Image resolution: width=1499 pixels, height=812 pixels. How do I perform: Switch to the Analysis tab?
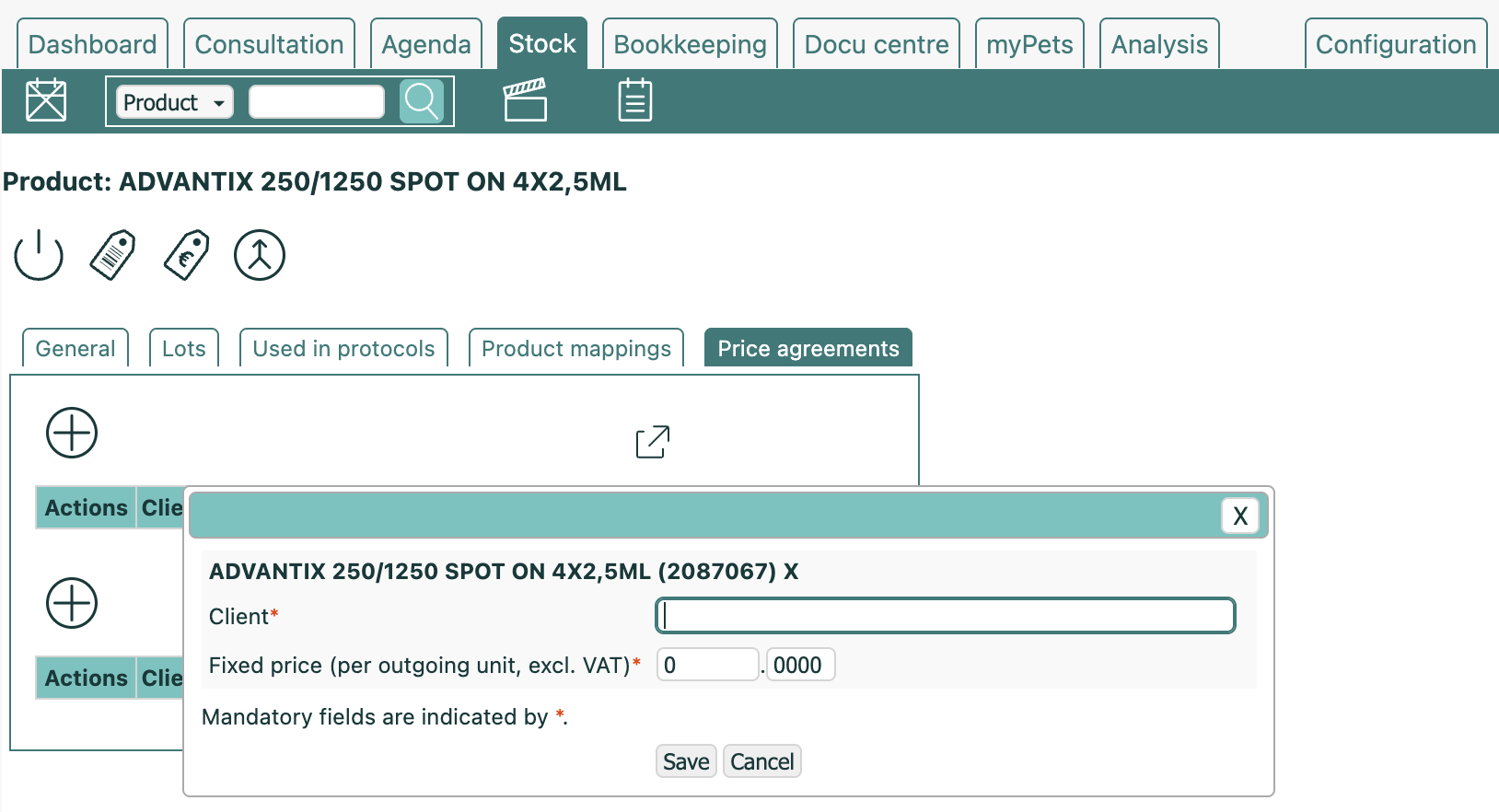[x=1160, y=44]
